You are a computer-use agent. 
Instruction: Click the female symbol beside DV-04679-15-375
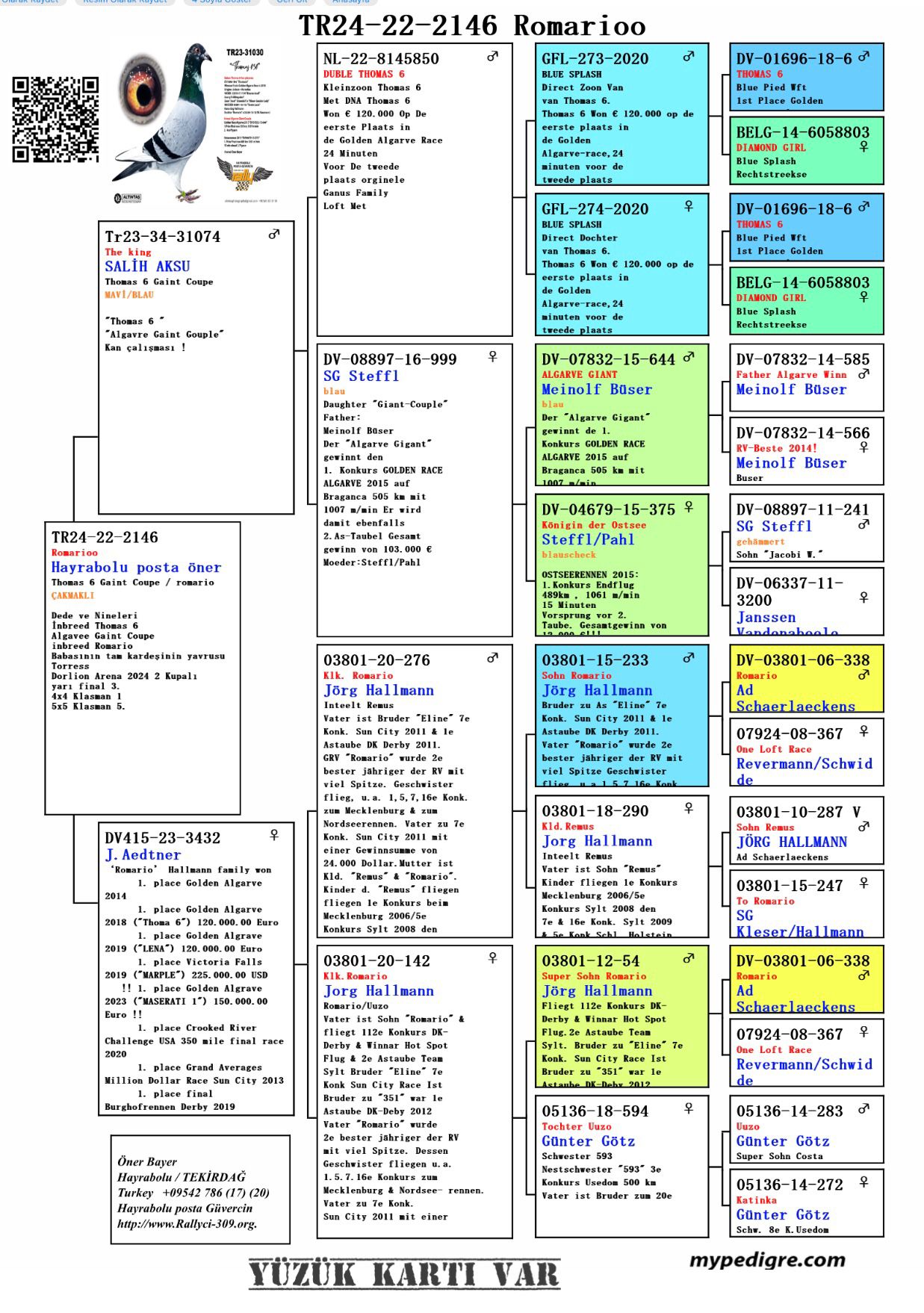689,507
